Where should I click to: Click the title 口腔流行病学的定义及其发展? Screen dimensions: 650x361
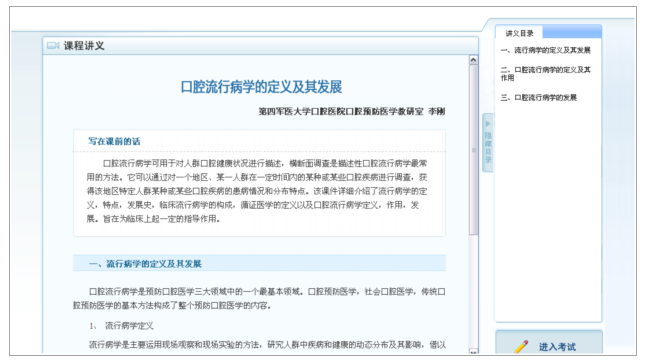coord(261,87)
